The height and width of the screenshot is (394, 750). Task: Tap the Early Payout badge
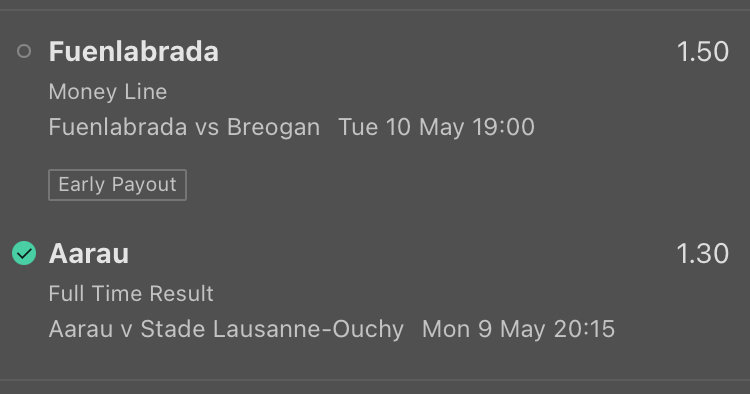(x=117, y=185)
